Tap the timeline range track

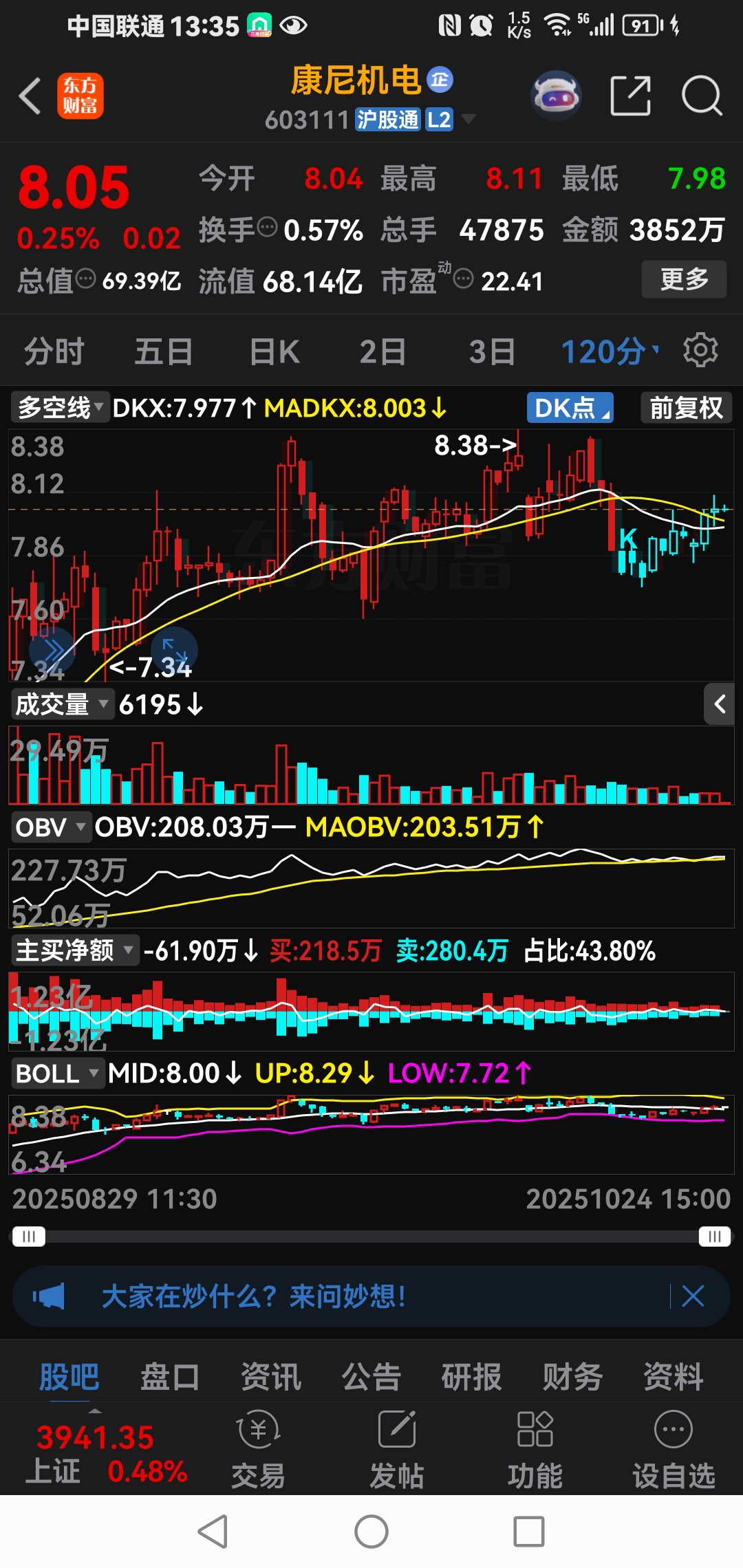[371, 1237]
